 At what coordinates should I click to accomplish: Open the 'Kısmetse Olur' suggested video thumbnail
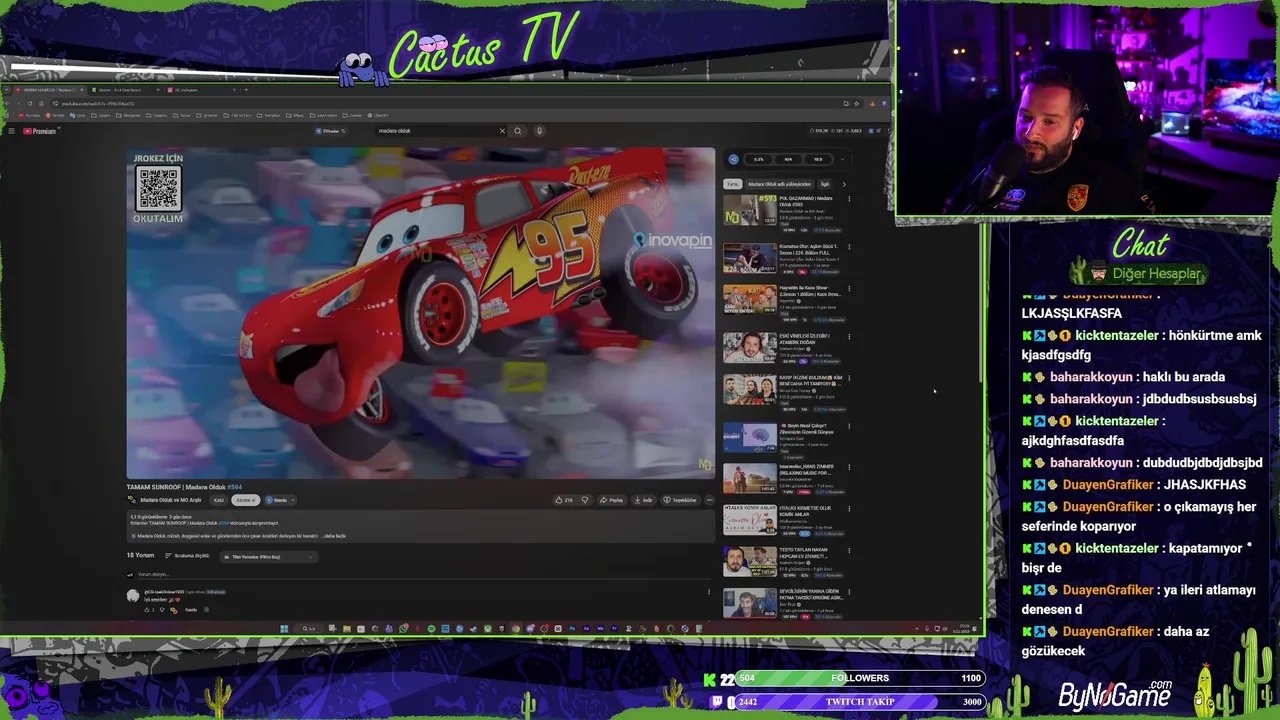pyautogui.click(x=749, y=258)
